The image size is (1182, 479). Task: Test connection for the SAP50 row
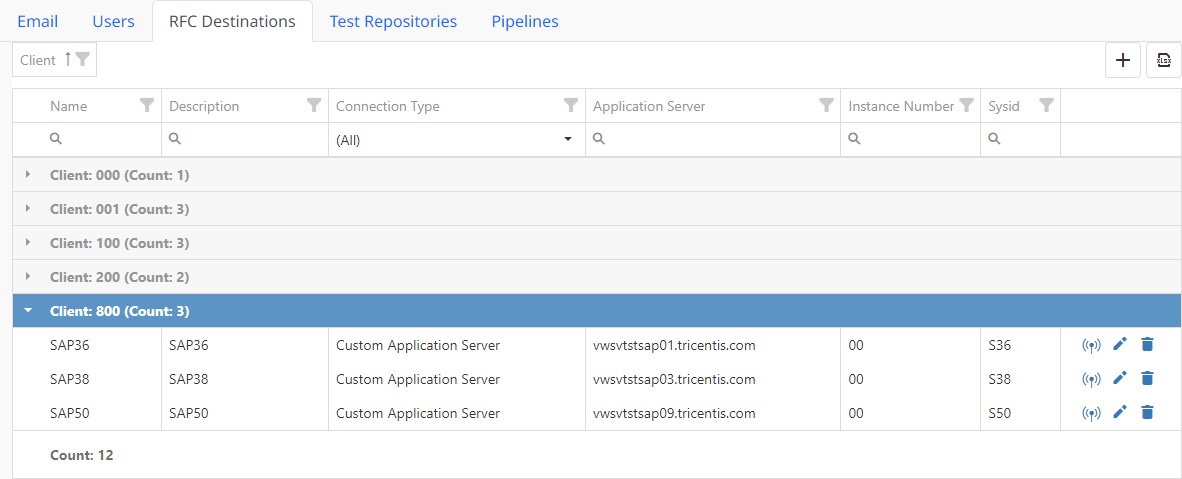pos(1092,413)
